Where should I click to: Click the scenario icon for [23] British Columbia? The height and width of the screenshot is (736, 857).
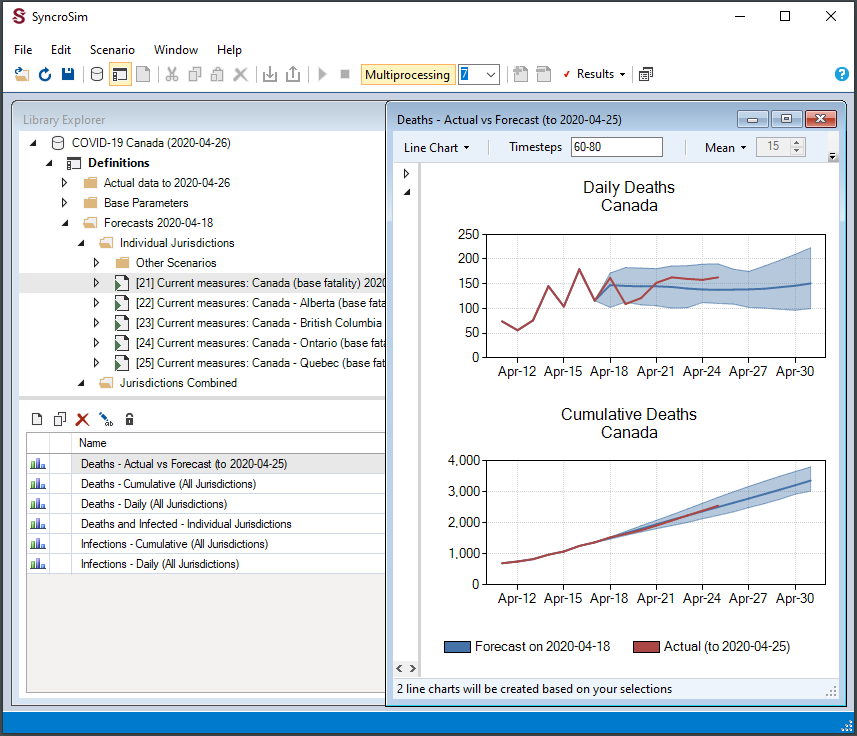click(122, 323)
